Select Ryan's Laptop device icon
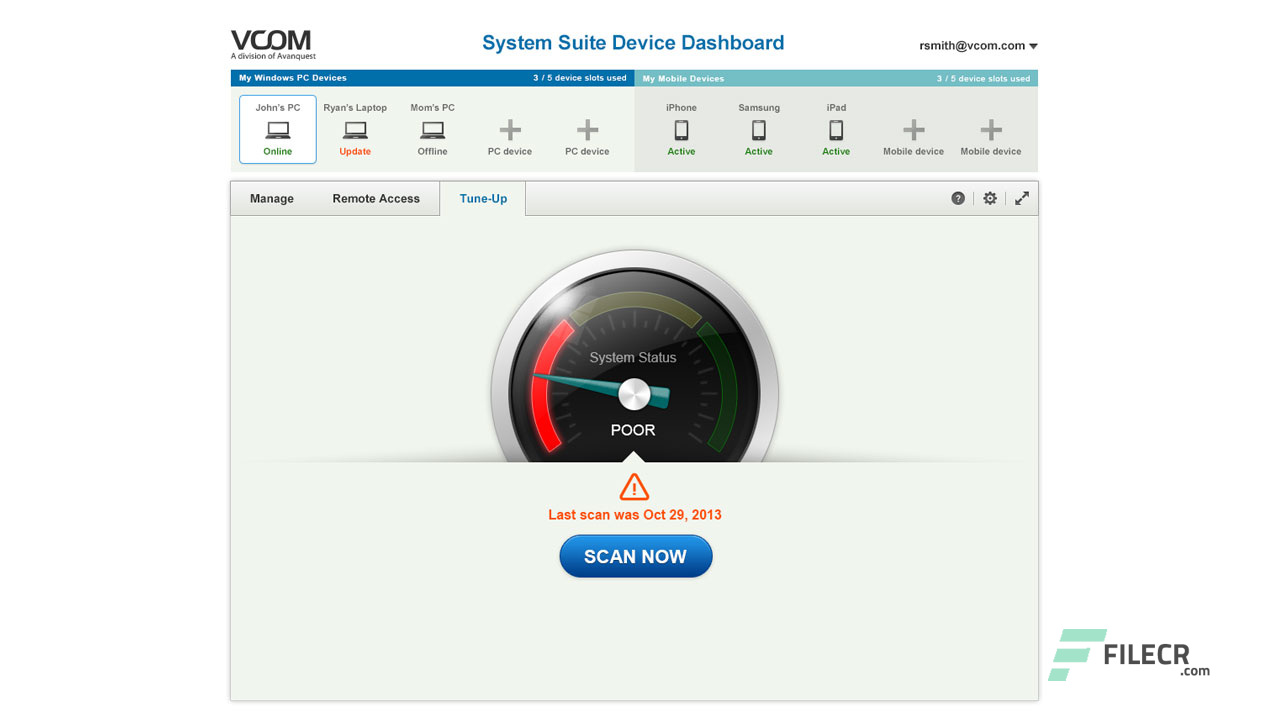This screenshot has width=1280, height=720. (355, 130)
